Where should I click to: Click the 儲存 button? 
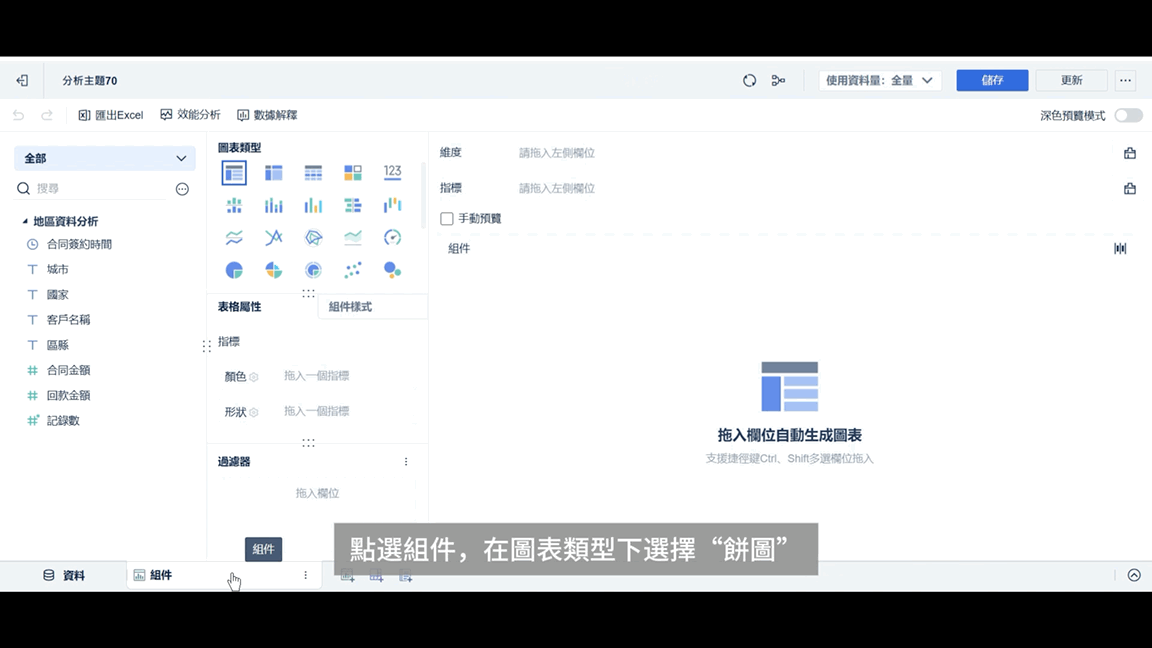point(992,81)
